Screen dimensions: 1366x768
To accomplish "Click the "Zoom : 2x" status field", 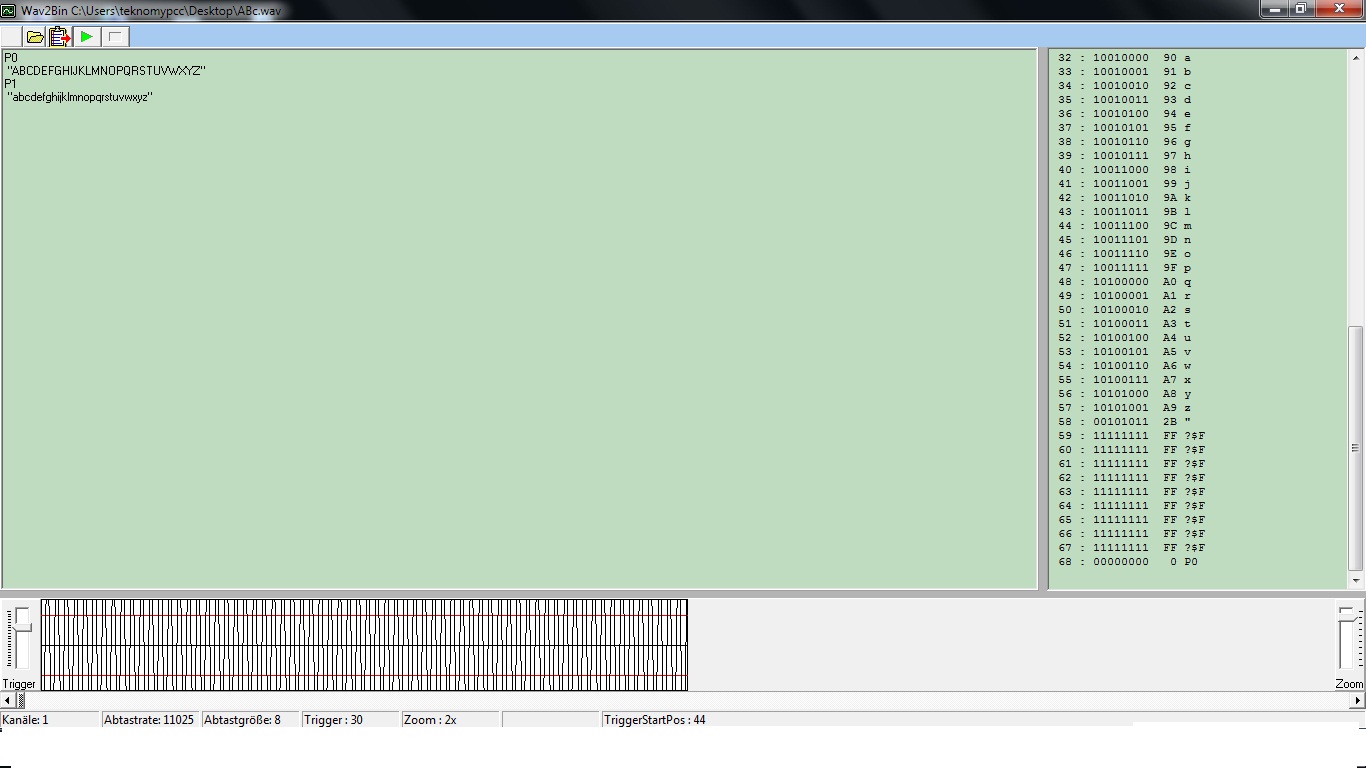I will [x=450, y=720].
